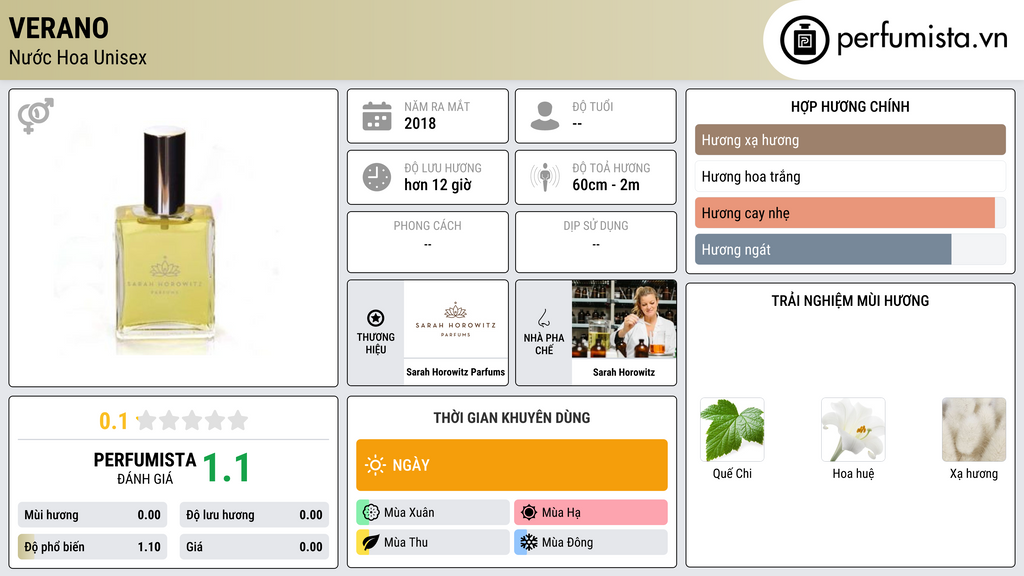This screenshot has width=1024, height=576.
Task: Click the unisex gender symbol icon
Action: pyautogui.click(x=35, y=116)
